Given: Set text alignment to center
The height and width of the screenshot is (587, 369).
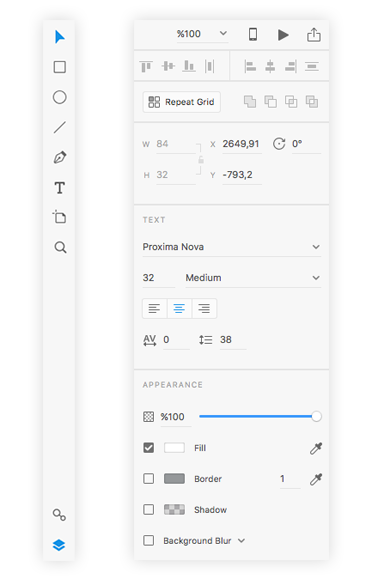Looking at the screenshot, I should pyautogui.click(x=179, y=308).
